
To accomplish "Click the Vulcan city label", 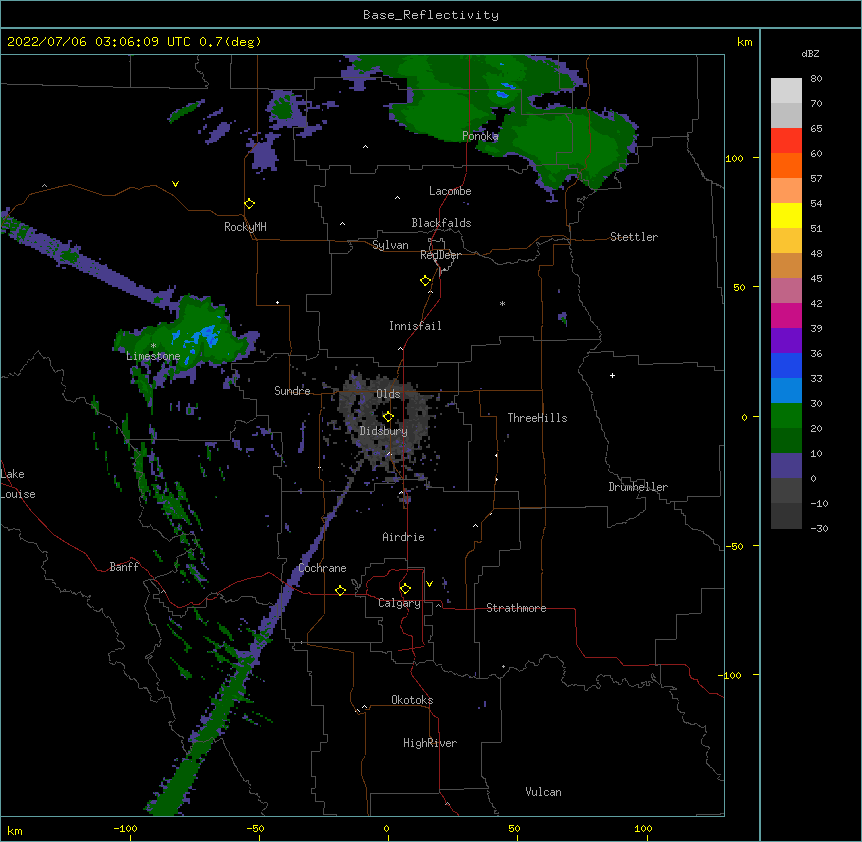I will (x=543, y=792).
